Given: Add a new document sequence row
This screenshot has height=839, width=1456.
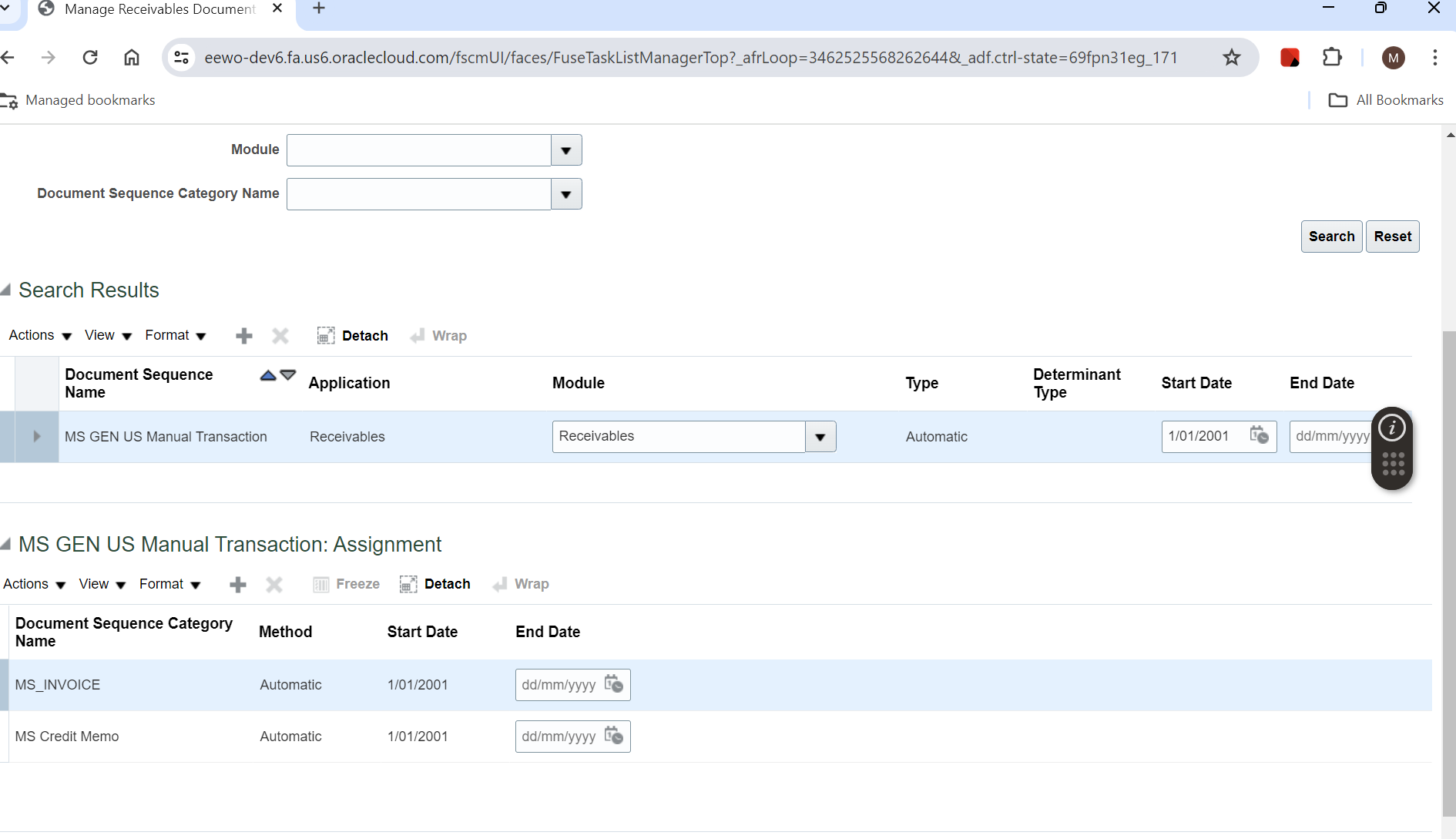Looking at the screenshot, I should [x=243, y=335].
